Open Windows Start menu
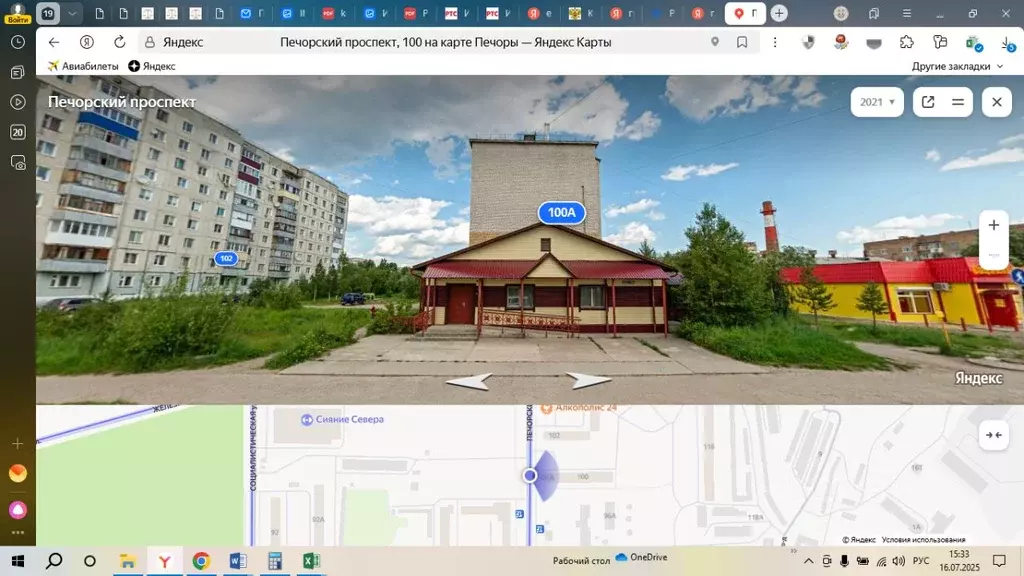Screen dimensions: 1024x576 tap(18, 561)
